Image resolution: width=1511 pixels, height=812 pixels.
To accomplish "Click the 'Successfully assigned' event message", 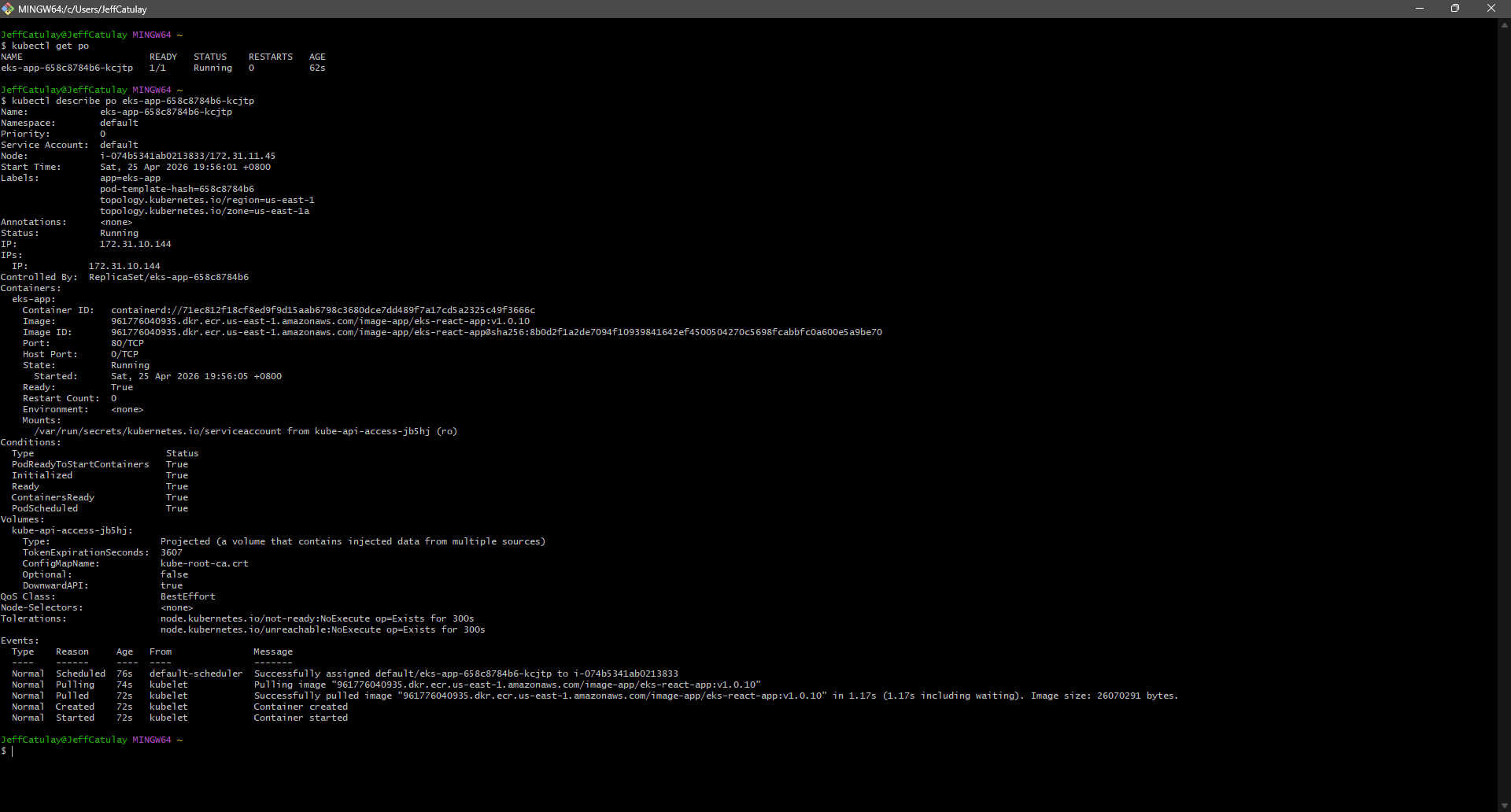I will point(466,674).
